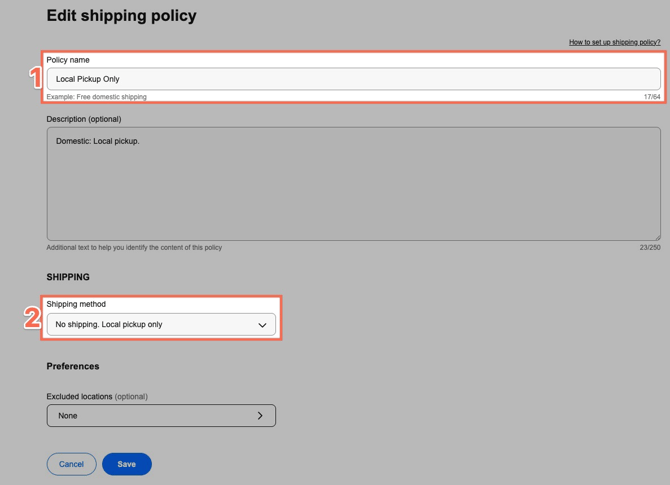The height and width of the screenshot is (485, 670).
Task: Click the "Shipping method" label
Action: click(76, 304)
